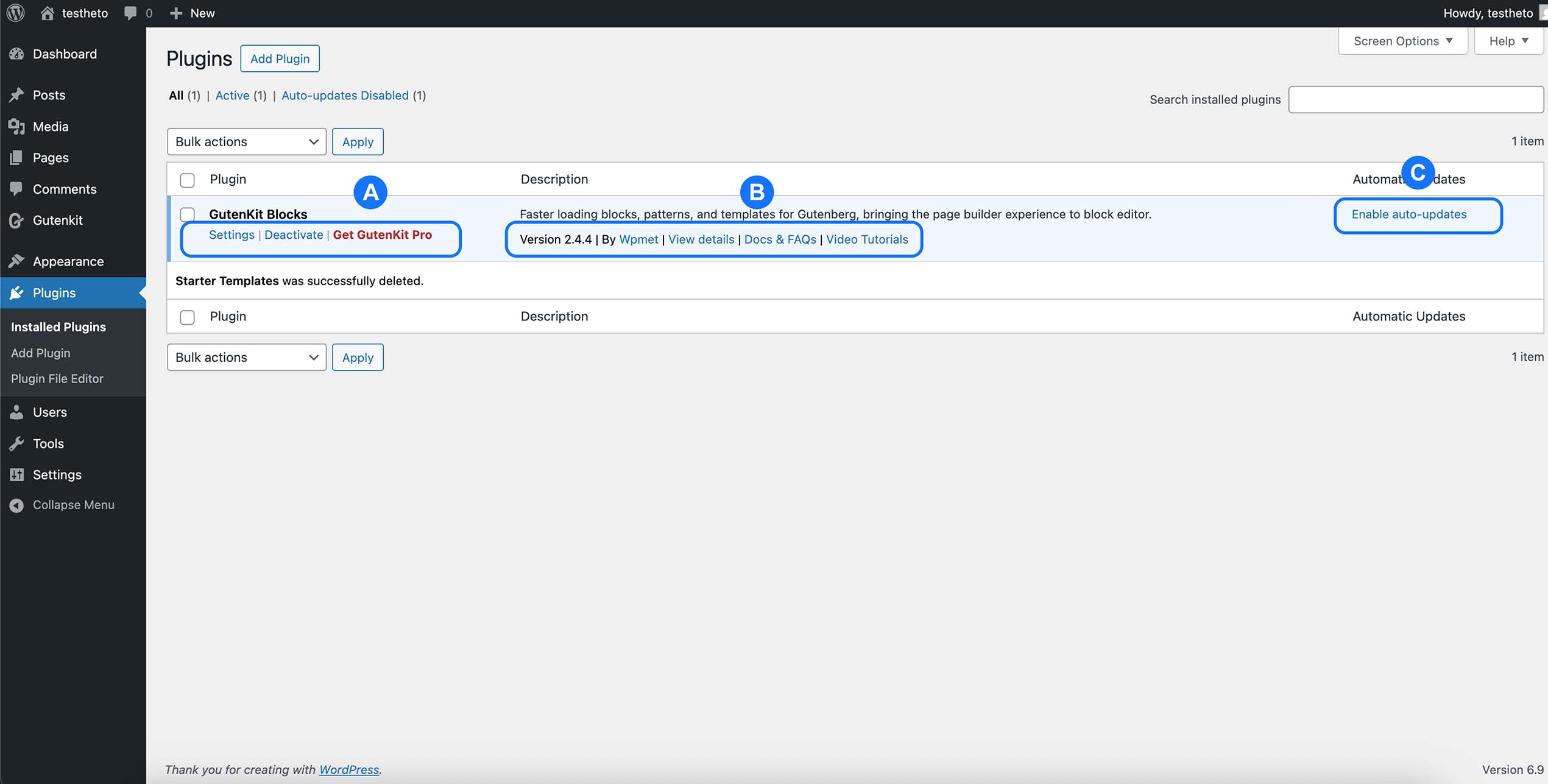Image resolution: width=1548 pixels, height=784 pixels.
Task: Click the Tools wrench icon
Action: click(18, 443)
